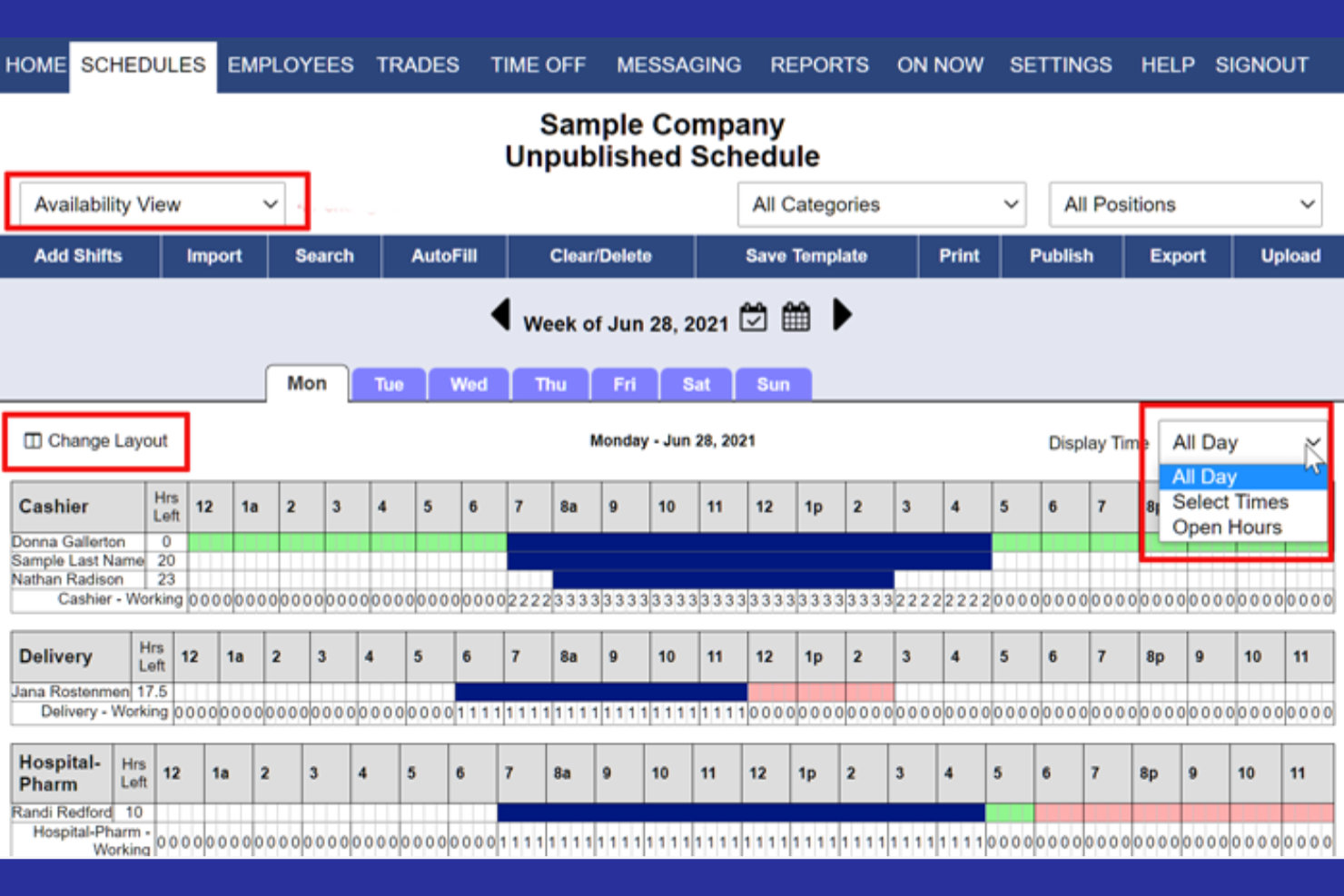Click Randi Redford's green availability cell
The image size is (1344, 896).
click(x=1010, y=812)
